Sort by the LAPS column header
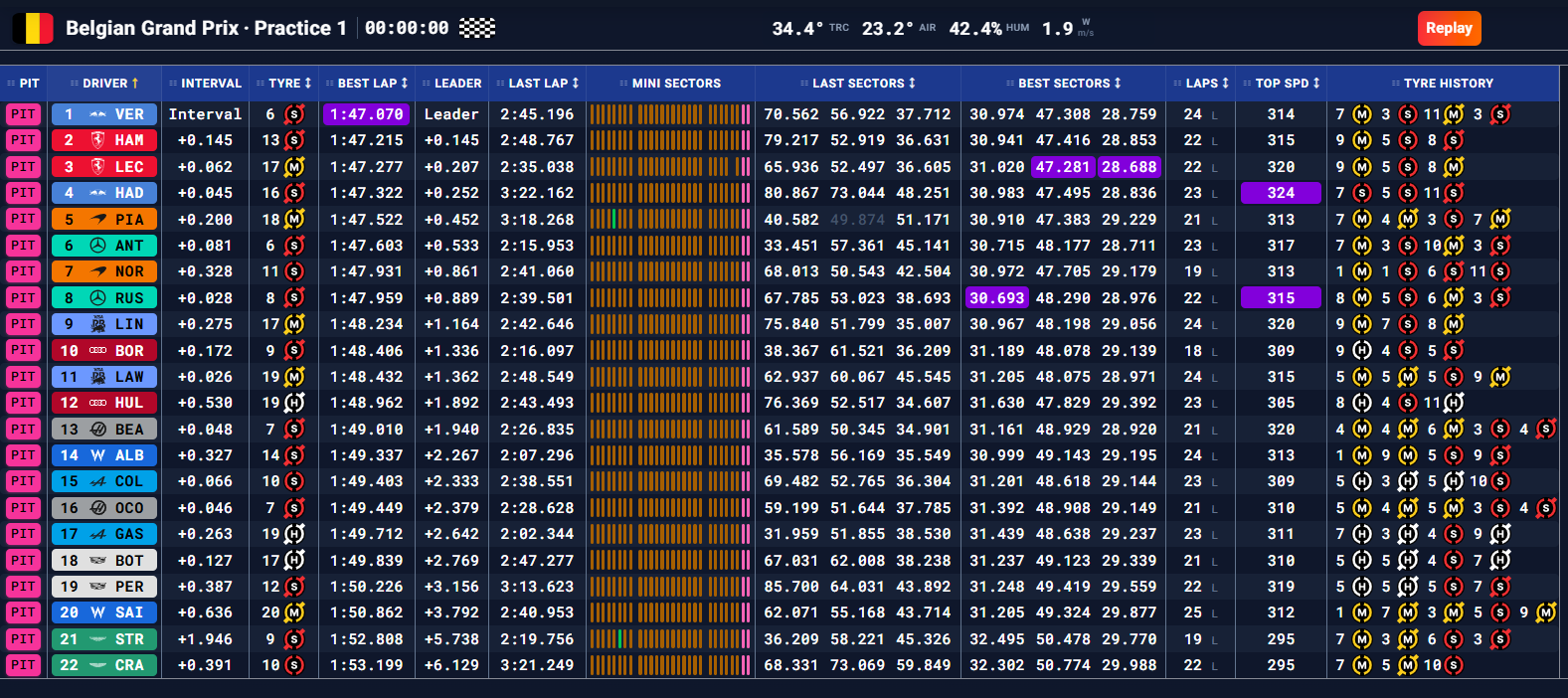This screenshot has height=698, width=1568. coord(1201,84)
